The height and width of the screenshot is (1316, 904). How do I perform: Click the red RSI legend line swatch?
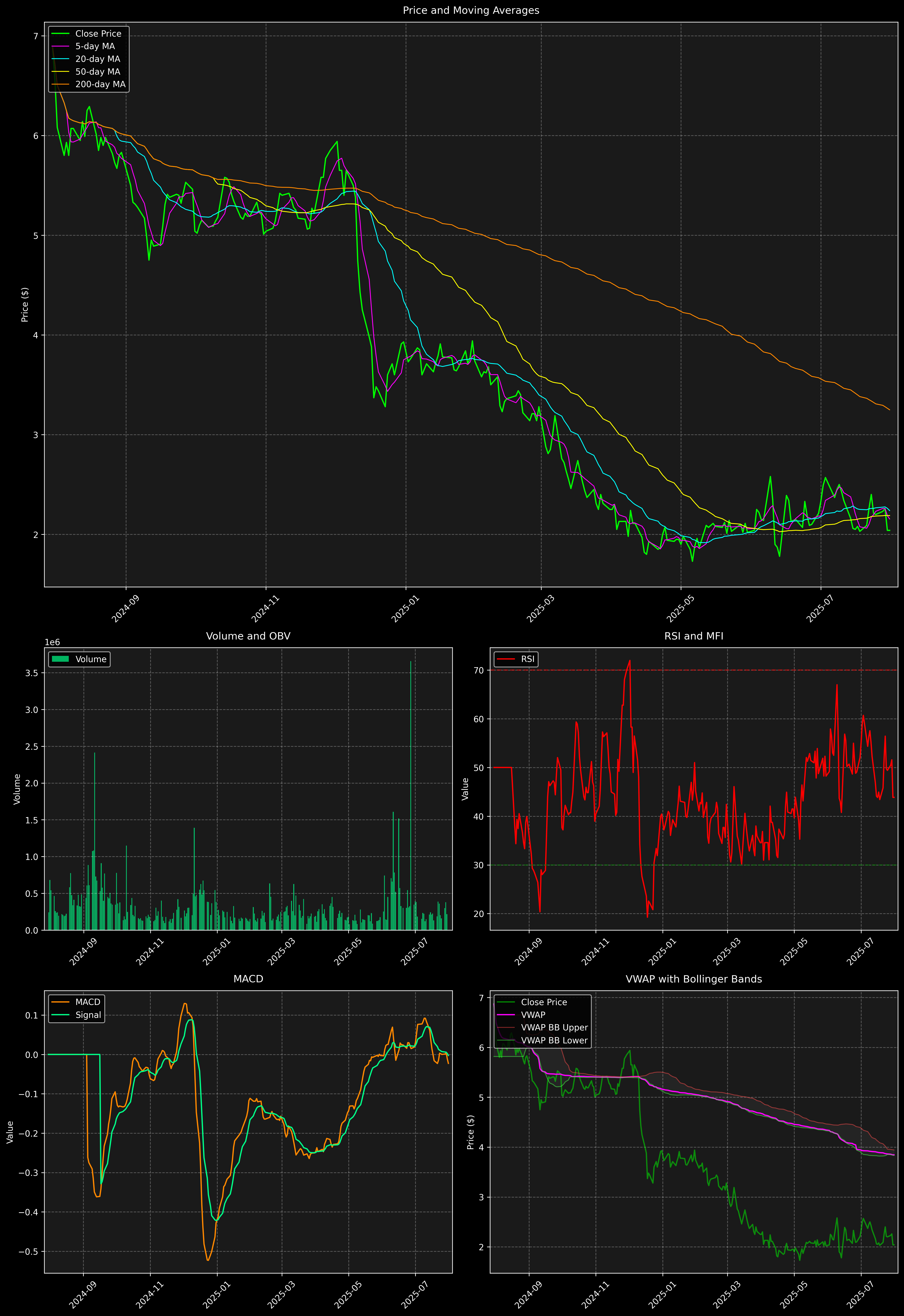click(506, 659)
